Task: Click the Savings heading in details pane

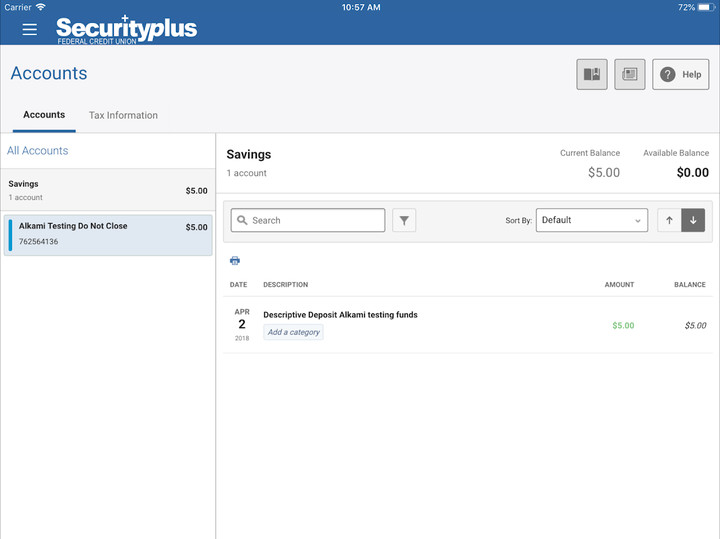Action: tap(249, 154)
